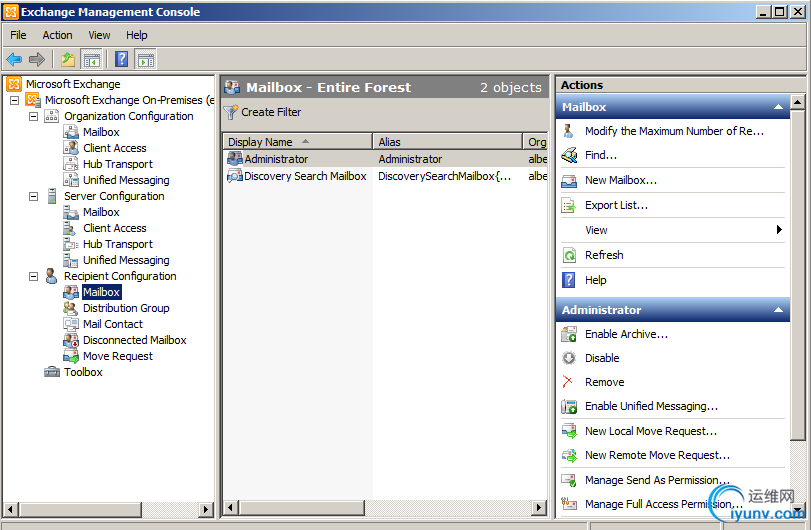Collapse the Administrator section in Actions pane
Image resolution: width=811 pixels, height=530 pixels.
tap(778, 310)
